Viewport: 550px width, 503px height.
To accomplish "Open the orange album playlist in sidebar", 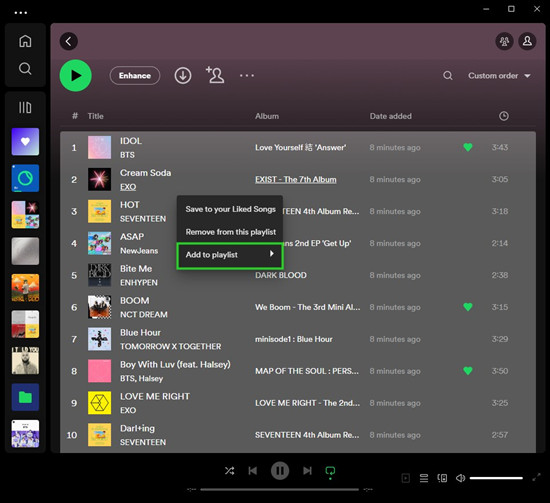I will point(25,288).
